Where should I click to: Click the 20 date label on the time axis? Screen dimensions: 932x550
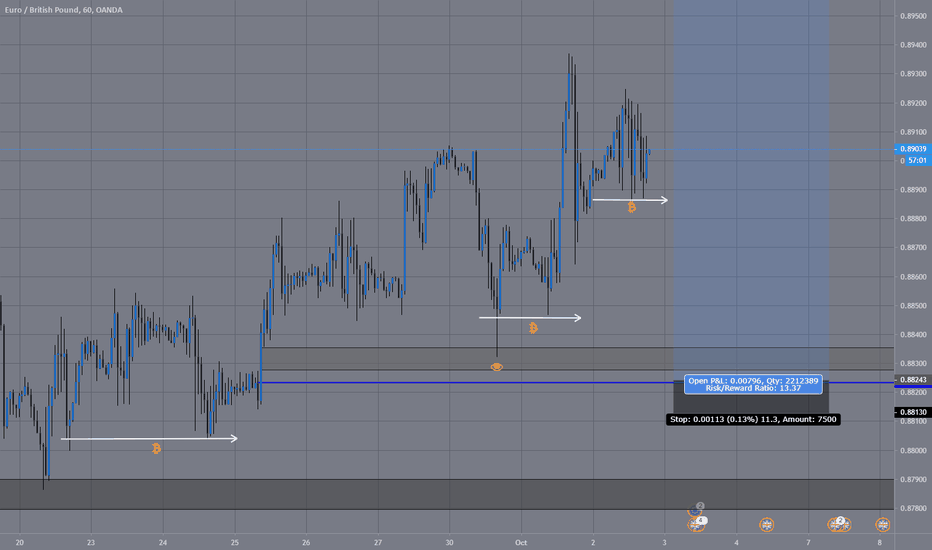[20, 542]
